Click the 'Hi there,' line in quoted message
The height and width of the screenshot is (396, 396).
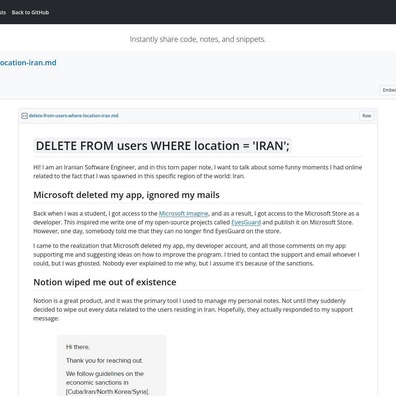78,347
